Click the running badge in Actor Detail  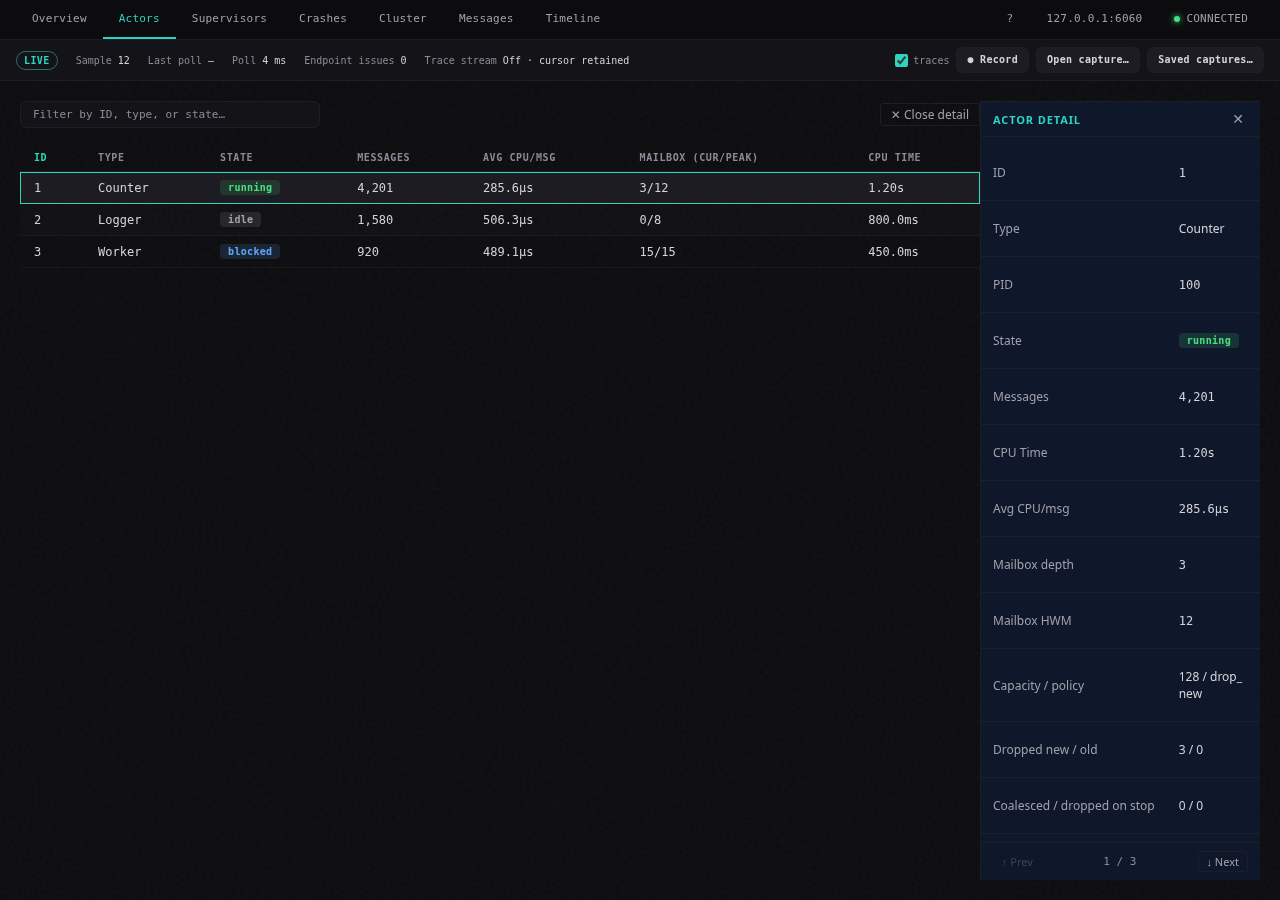(1208, 341)
